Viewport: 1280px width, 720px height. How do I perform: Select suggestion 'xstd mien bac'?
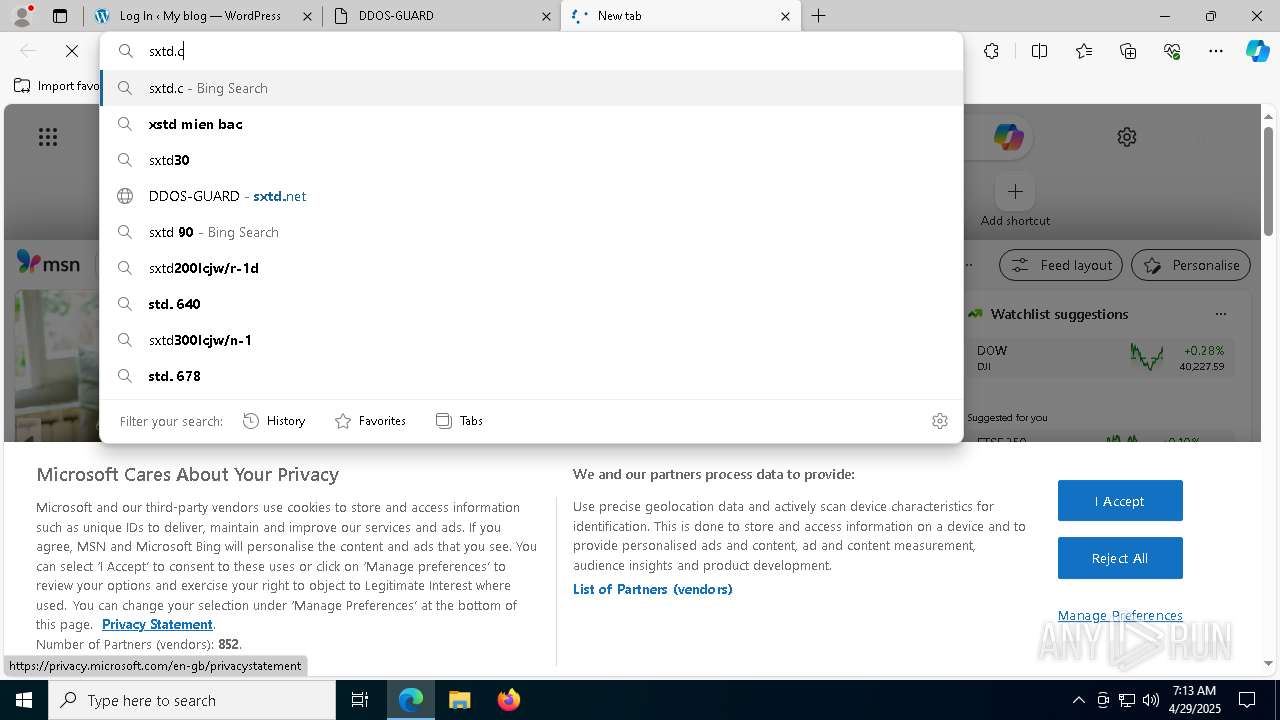531,124
